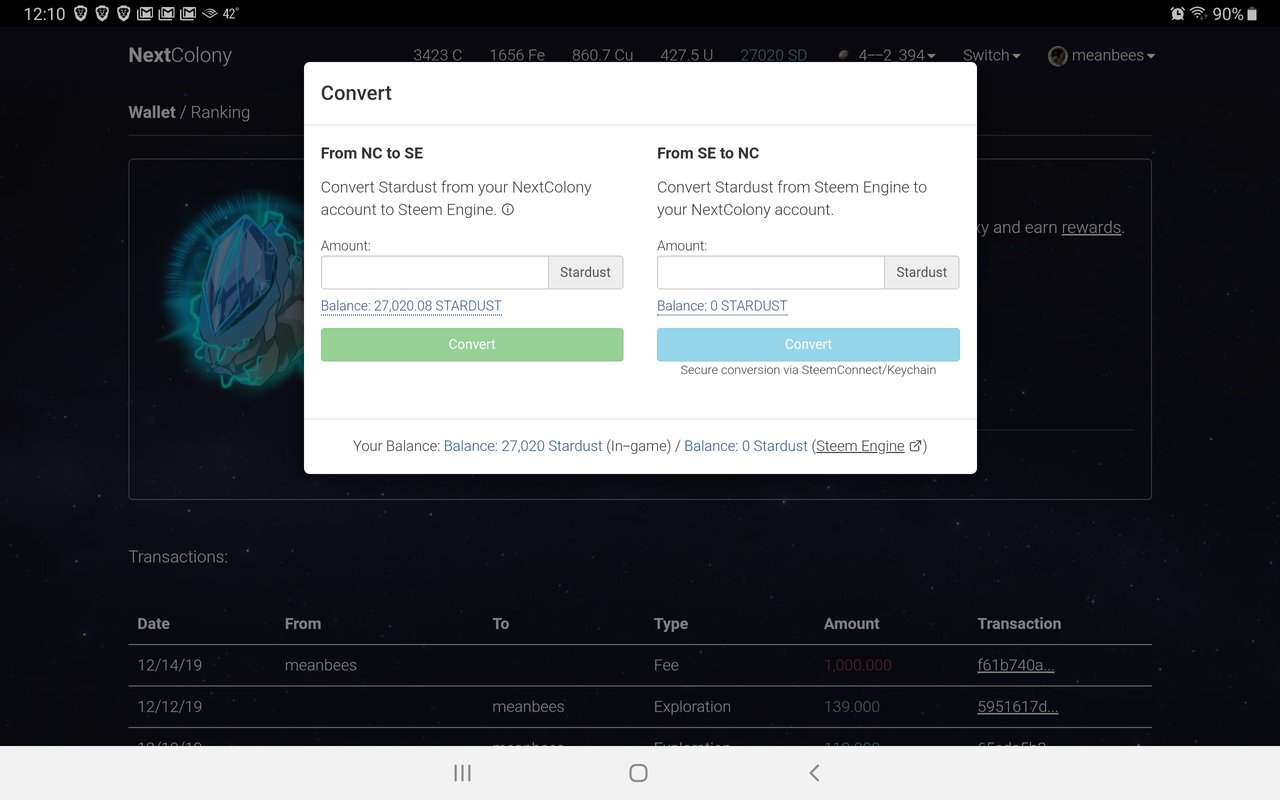Focus the SE to NC amount field
The height and width of the screenshot is (800, 1280).
[770, 272]
